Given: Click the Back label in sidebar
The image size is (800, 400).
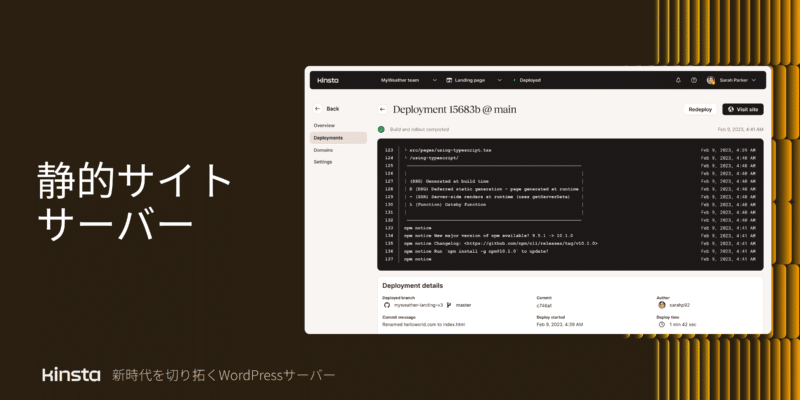Looking at the screenshot, I should [333, 109].
